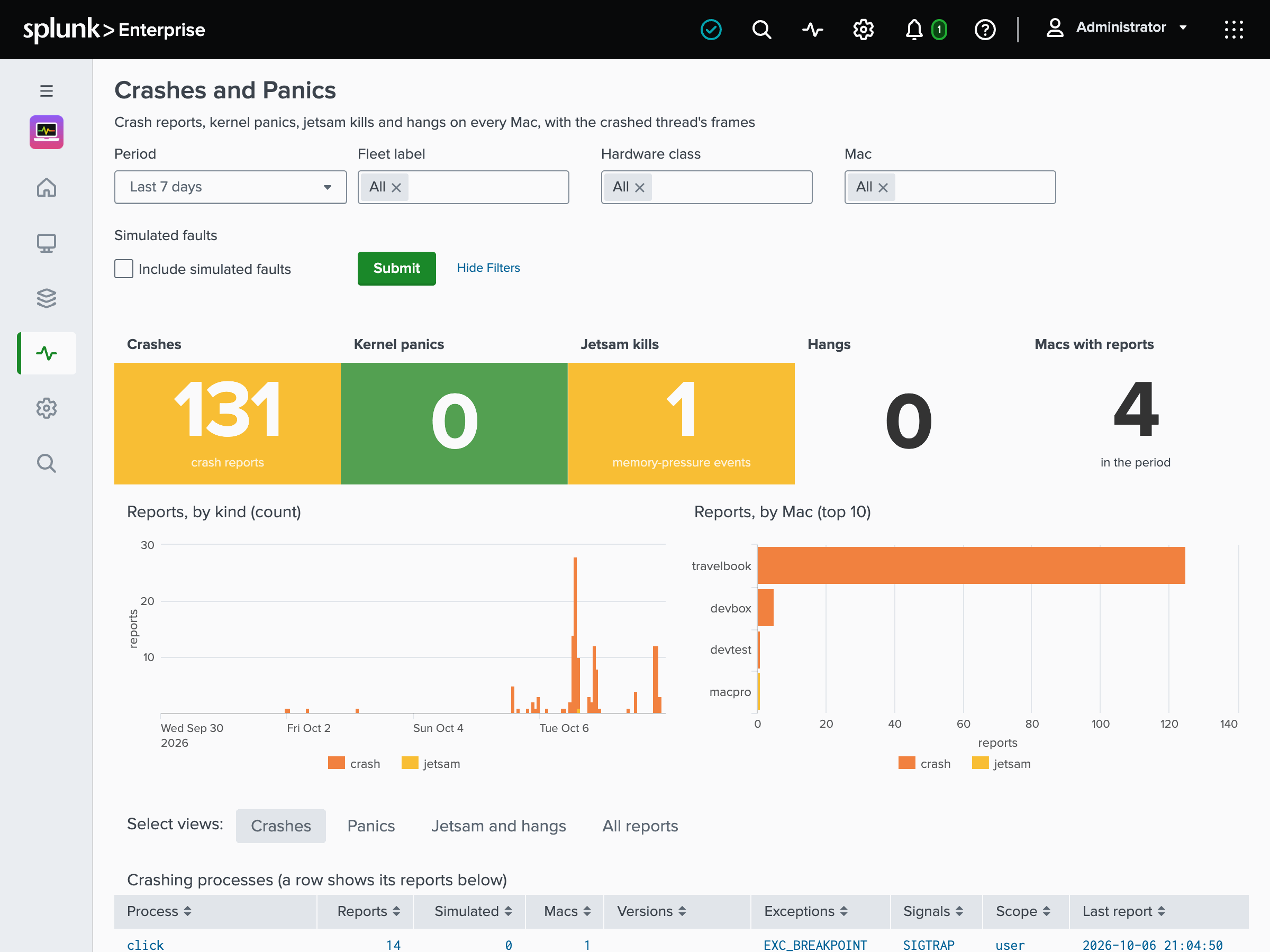Toggle crash legend swatch in kind chart
Screen dimensions: 1270x952
(x=336, y=763)
